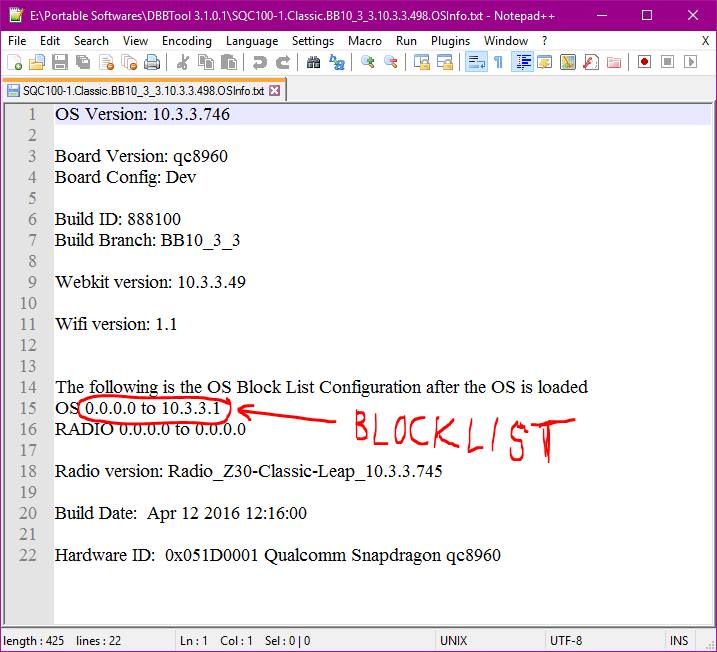Click the Print icon in toolbar

click(x=152, y=62)
